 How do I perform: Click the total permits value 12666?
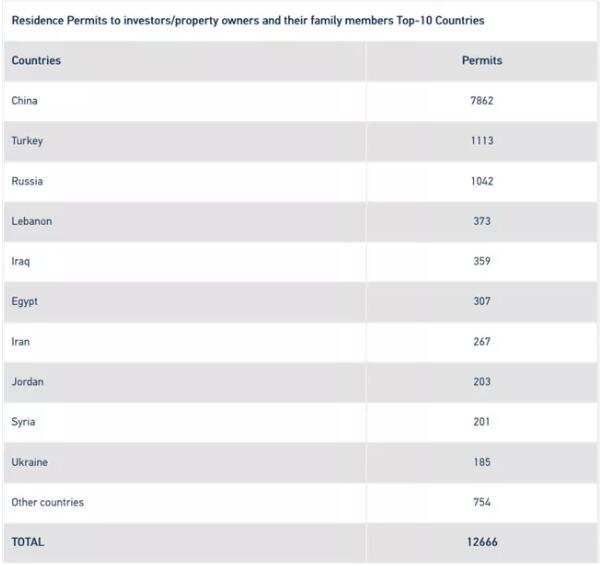[x=482, y=542]
